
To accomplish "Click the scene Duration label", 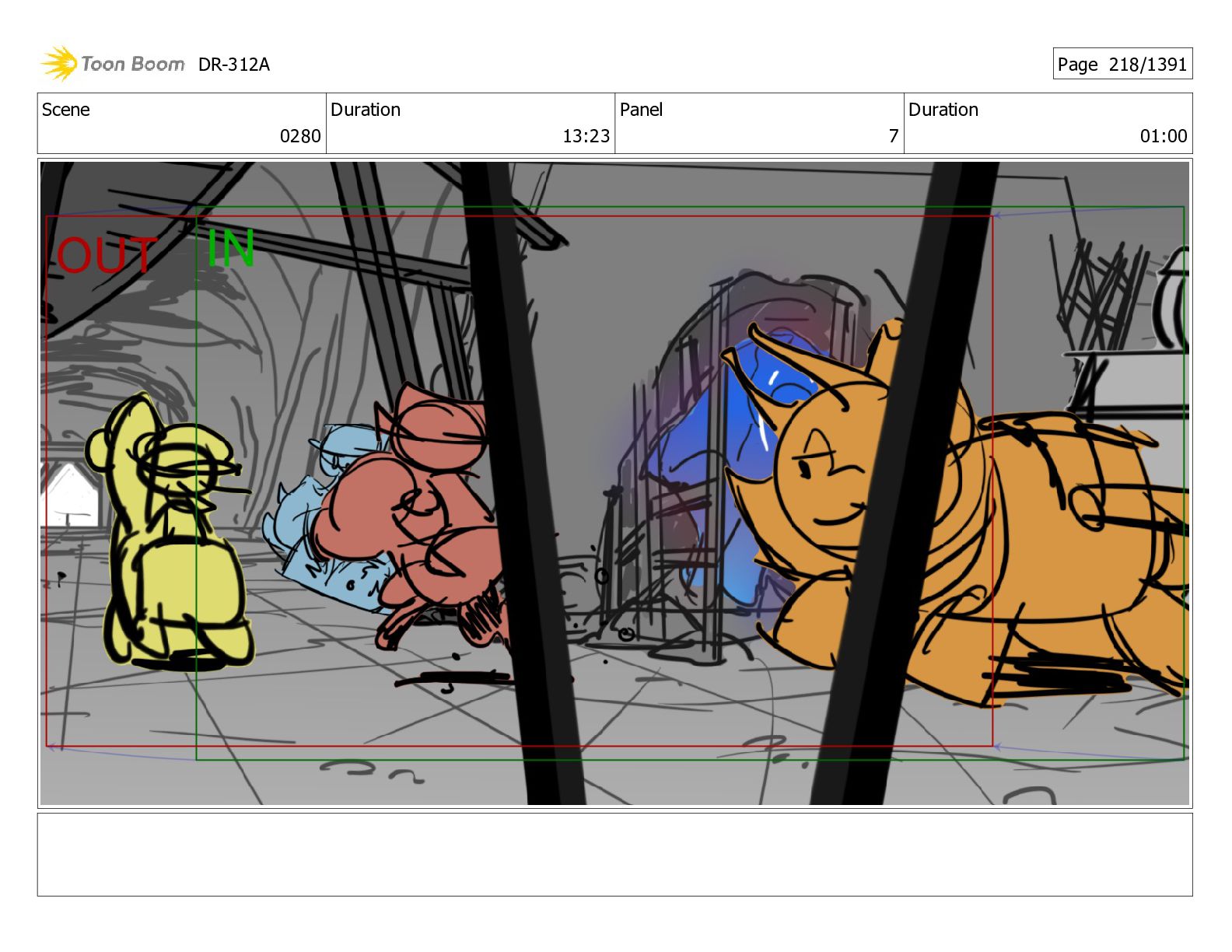I will click(366, 110).
